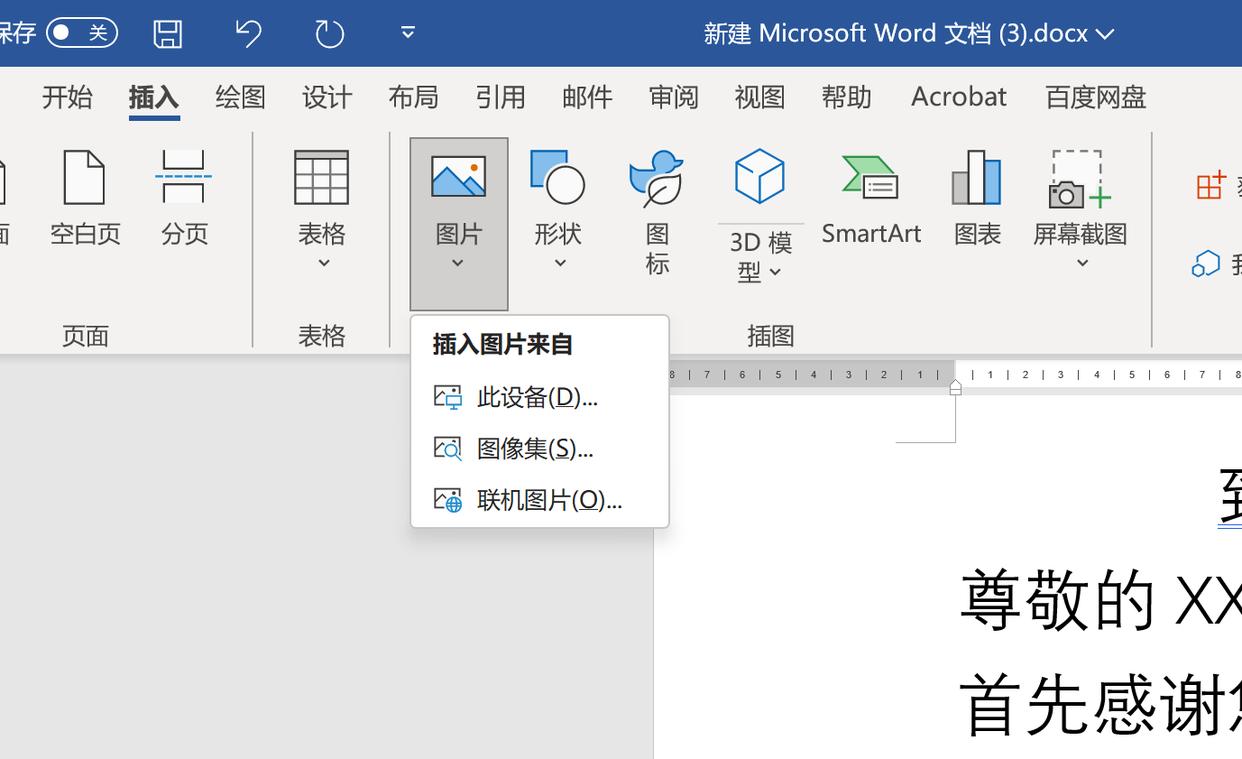The height and width of the screenshot is (759, 1242).
Task: Insert a page break via 分页
Action: (x=184, y=195)
